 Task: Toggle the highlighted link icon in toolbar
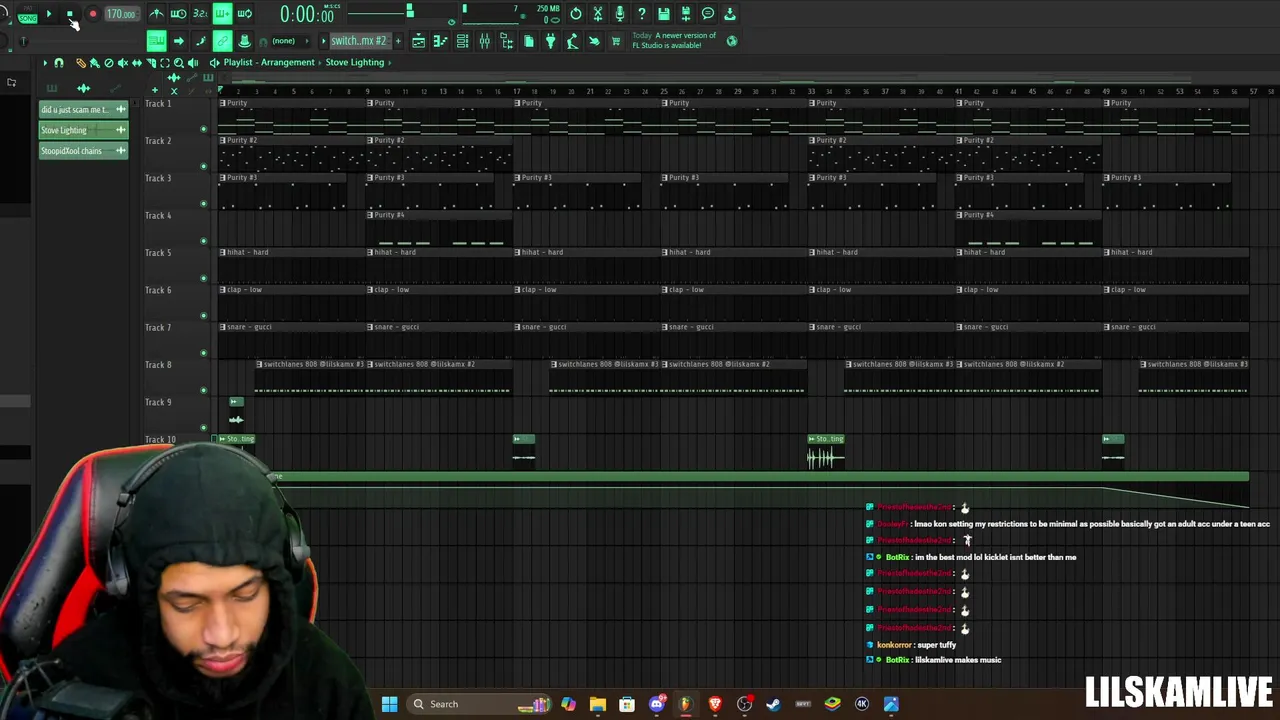[222, 41]
